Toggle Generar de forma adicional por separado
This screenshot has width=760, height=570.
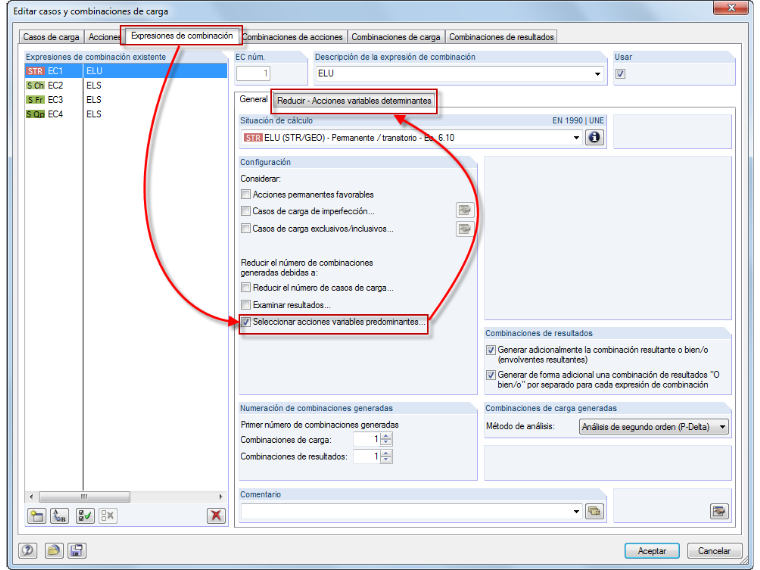491,375
